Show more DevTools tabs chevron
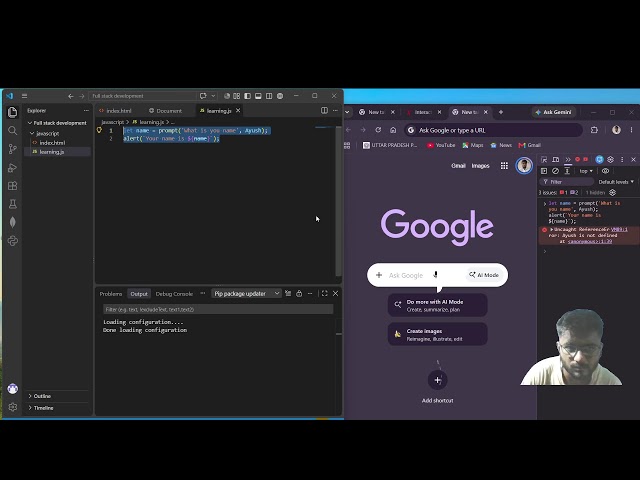Viewport: 640px width, 480px height. tap(567, 160)
